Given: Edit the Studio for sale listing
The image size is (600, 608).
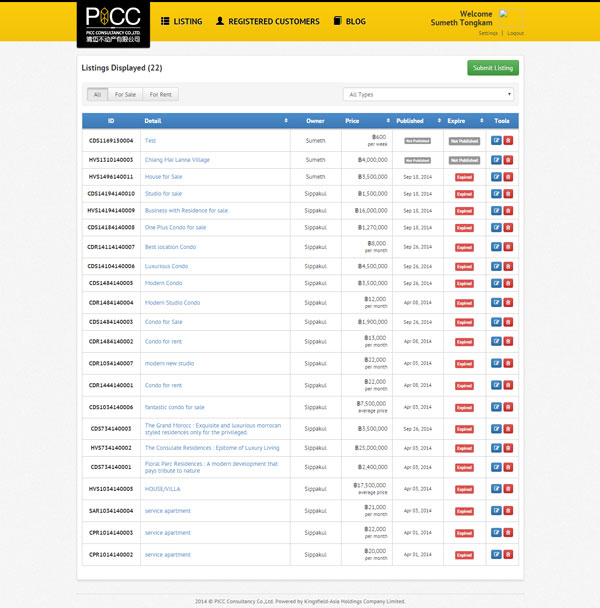Looking at the screenshot, I should 496,193.
